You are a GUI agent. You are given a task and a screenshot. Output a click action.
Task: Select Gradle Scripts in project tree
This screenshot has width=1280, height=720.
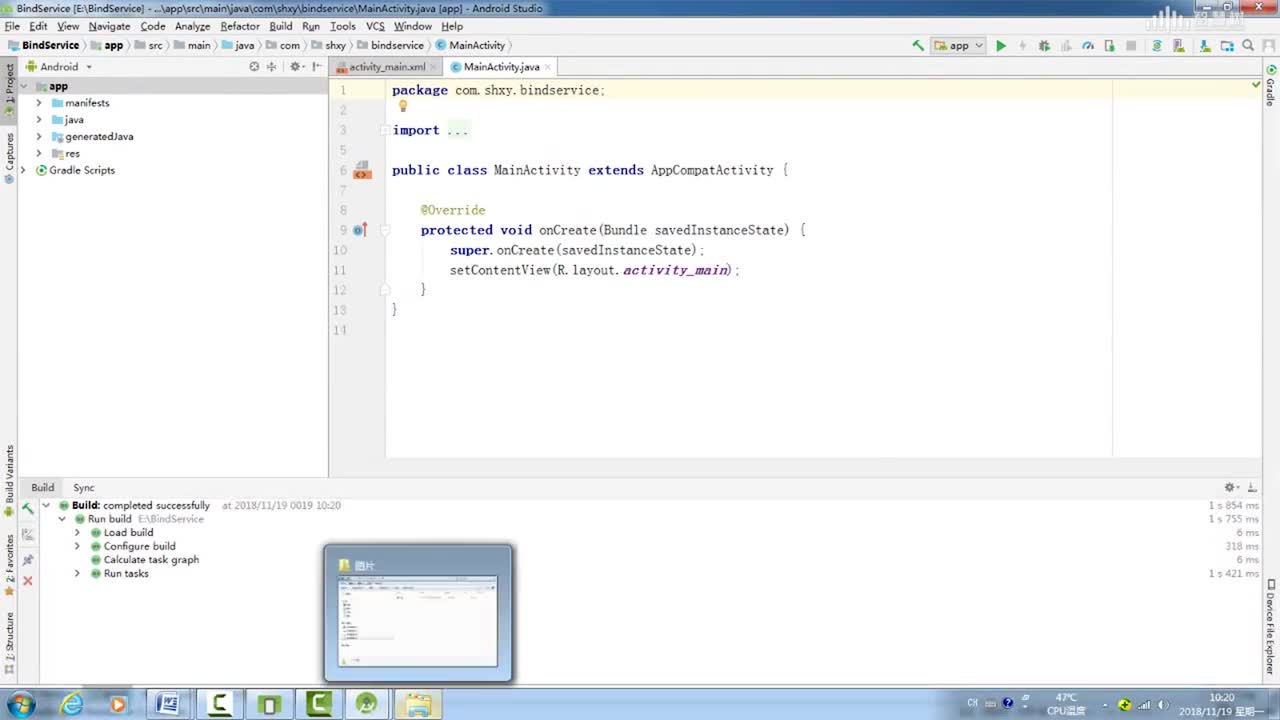point(75,171)
